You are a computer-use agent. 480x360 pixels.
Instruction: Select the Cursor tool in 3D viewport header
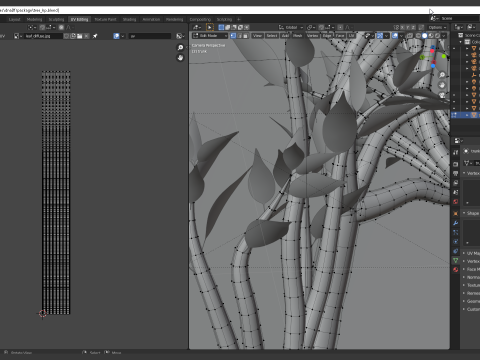[210, 27]
